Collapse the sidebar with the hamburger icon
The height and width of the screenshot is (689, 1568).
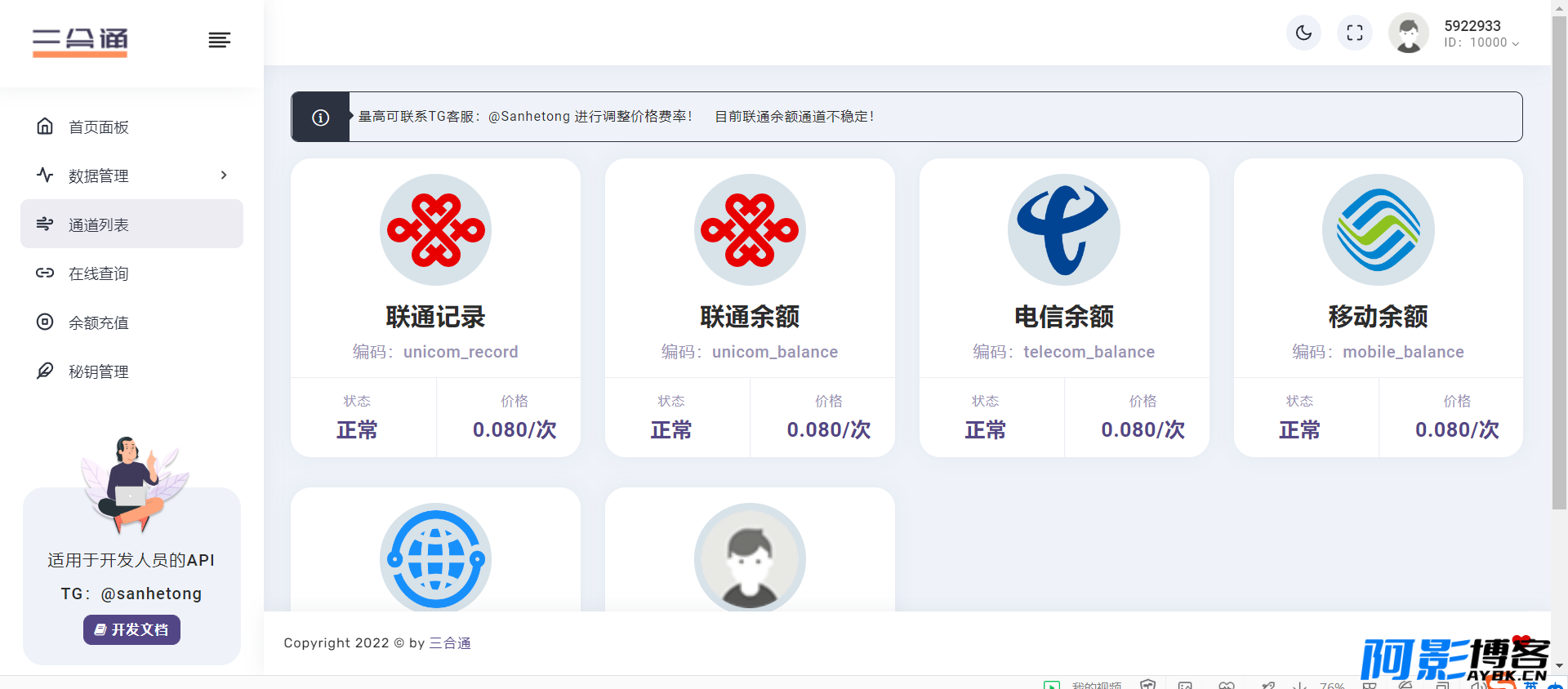pos(219,40)
